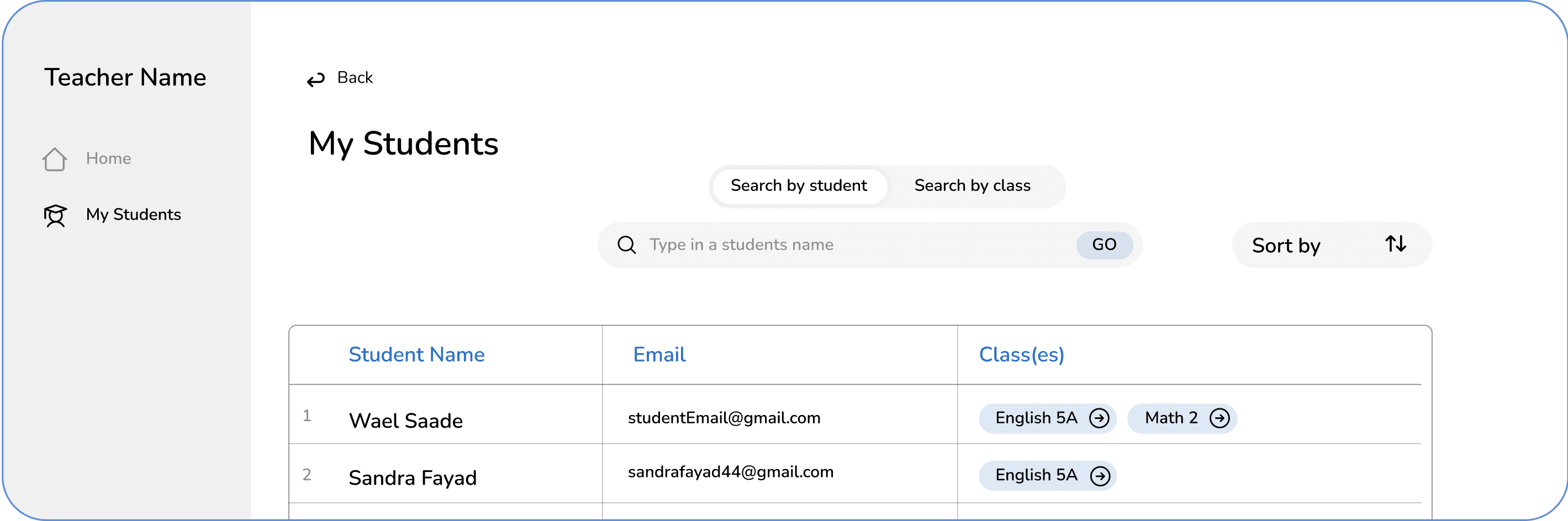Image resolution: width=1568 pixels, height=521 pixels.
Task: Click the Teacher Name heading
Action: pyautogui.click(x=125, y=78)
